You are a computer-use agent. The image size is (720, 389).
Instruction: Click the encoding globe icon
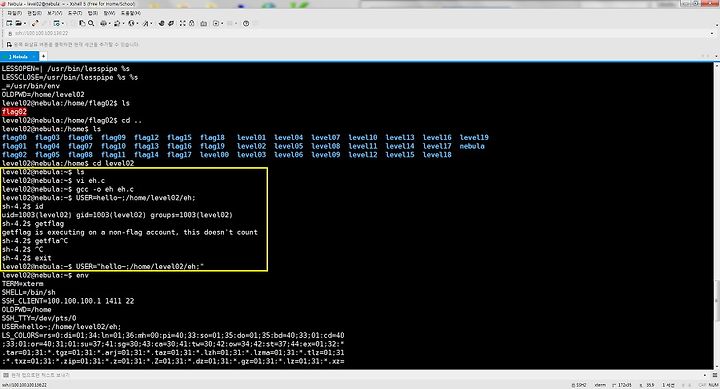pos(131,23)
